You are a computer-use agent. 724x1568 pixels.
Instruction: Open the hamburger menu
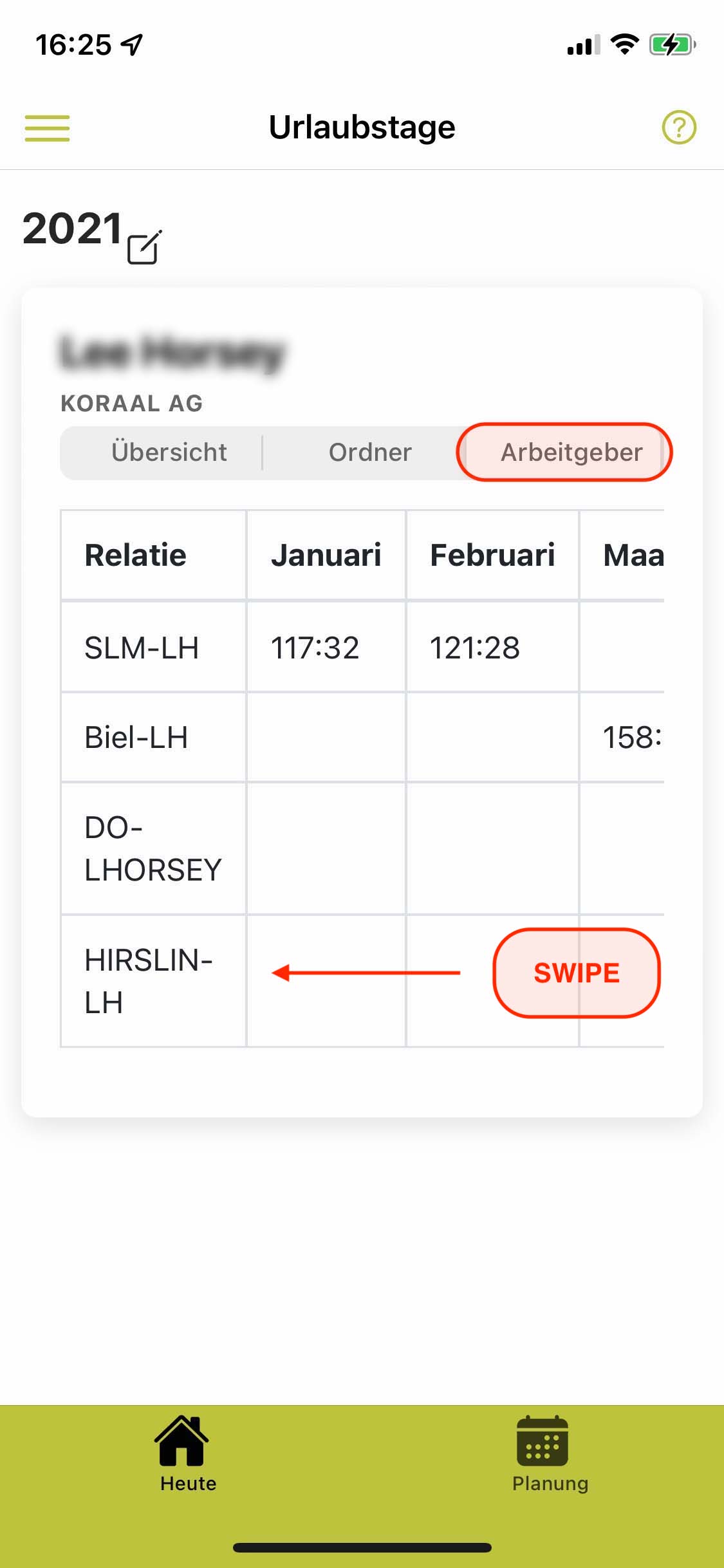click(x=47, y=128)
